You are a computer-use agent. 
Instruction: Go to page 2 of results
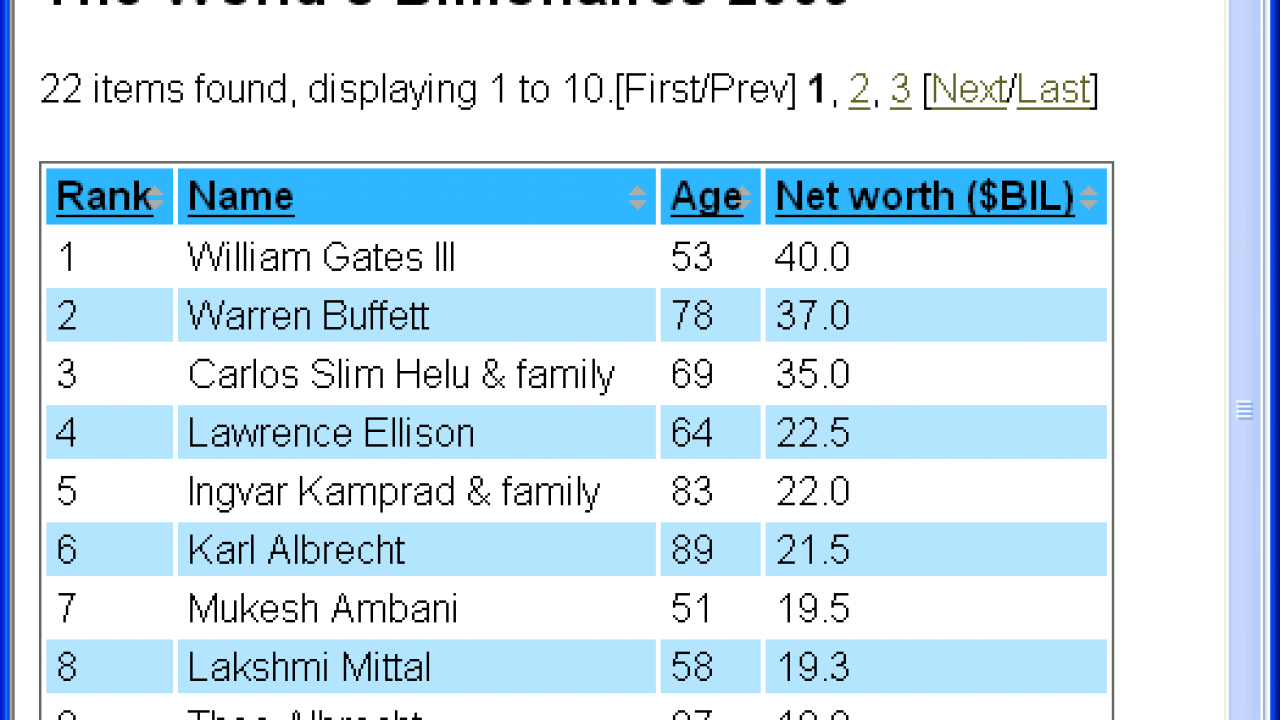point(859,90)
